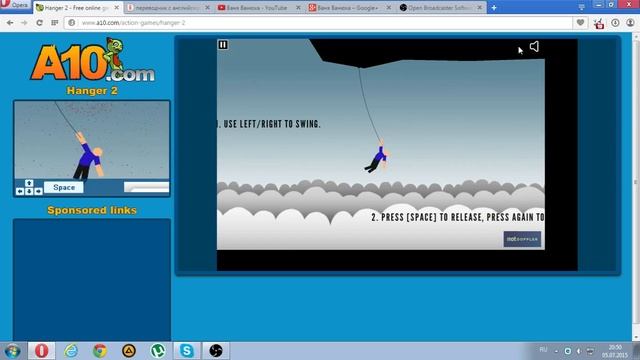The height and width of the screenshot is (360, 640).
Task: Pause the Hanger 2 game
Action: [x=223, y=44]
